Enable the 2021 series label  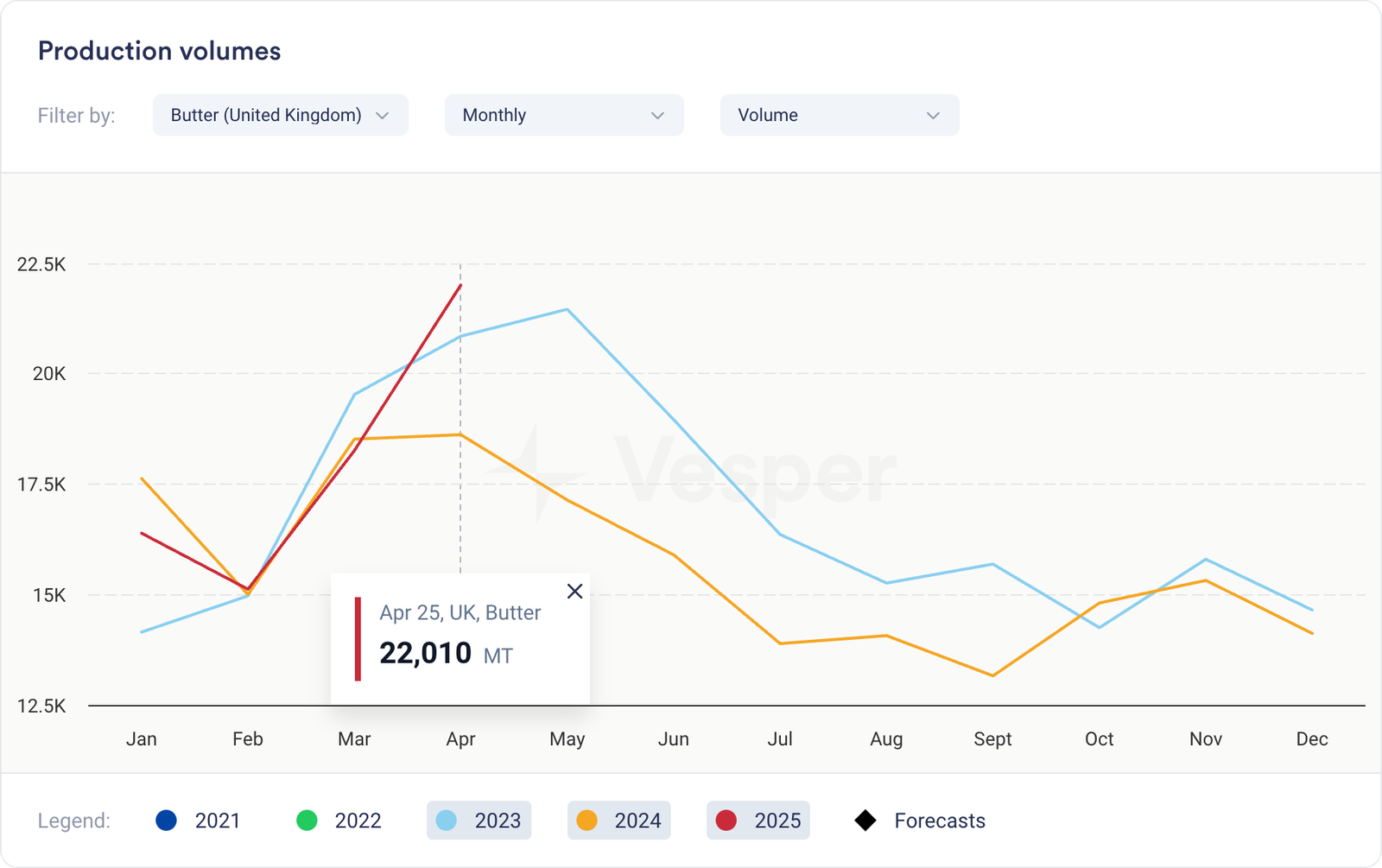click(218, 820)
